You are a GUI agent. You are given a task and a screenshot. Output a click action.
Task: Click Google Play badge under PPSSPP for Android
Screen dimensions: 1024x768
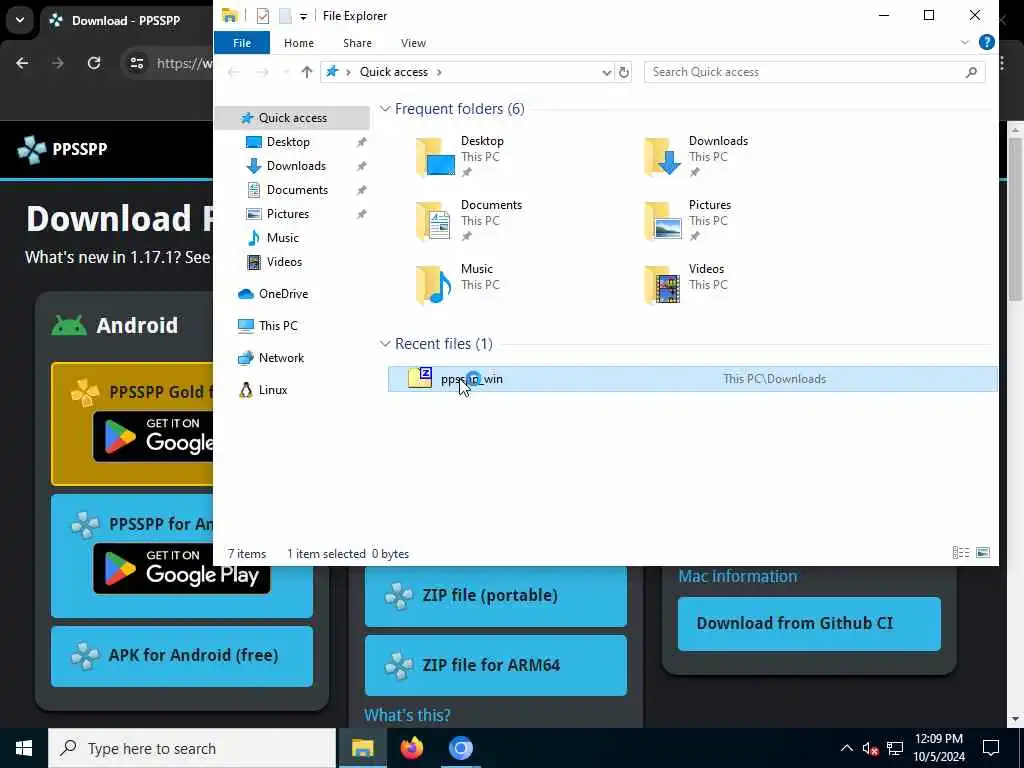182,568
